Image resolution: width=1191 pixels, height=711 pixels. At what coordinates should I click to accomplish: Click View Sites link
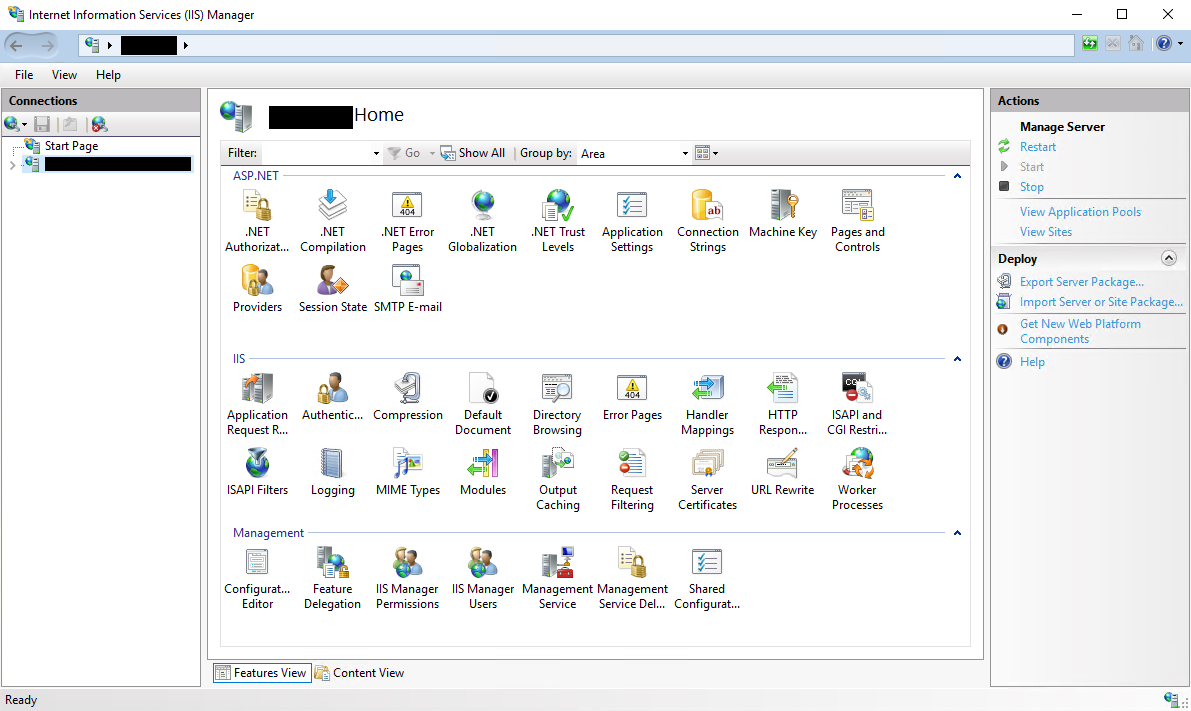click(x=1046, y=232)
